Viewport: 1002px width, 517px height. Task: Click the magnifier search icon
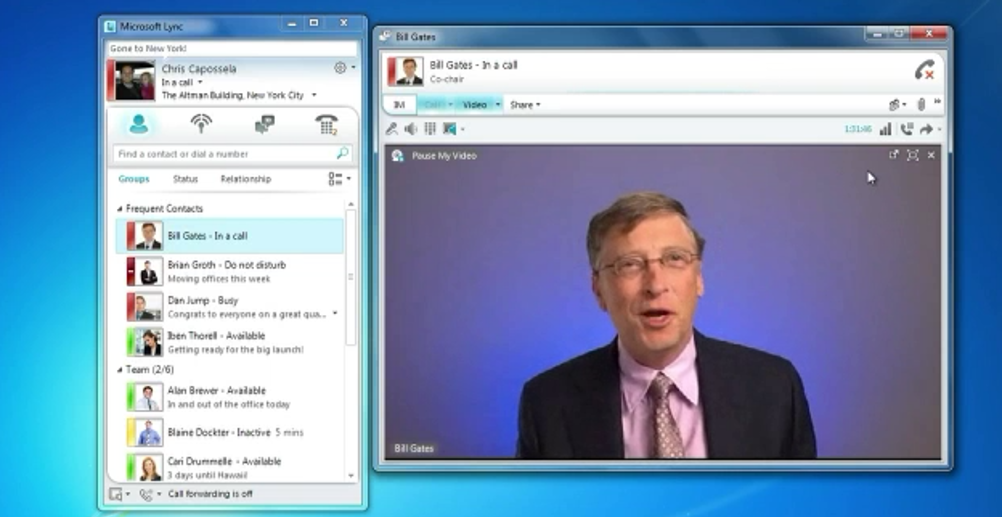[x=343, y=153]
